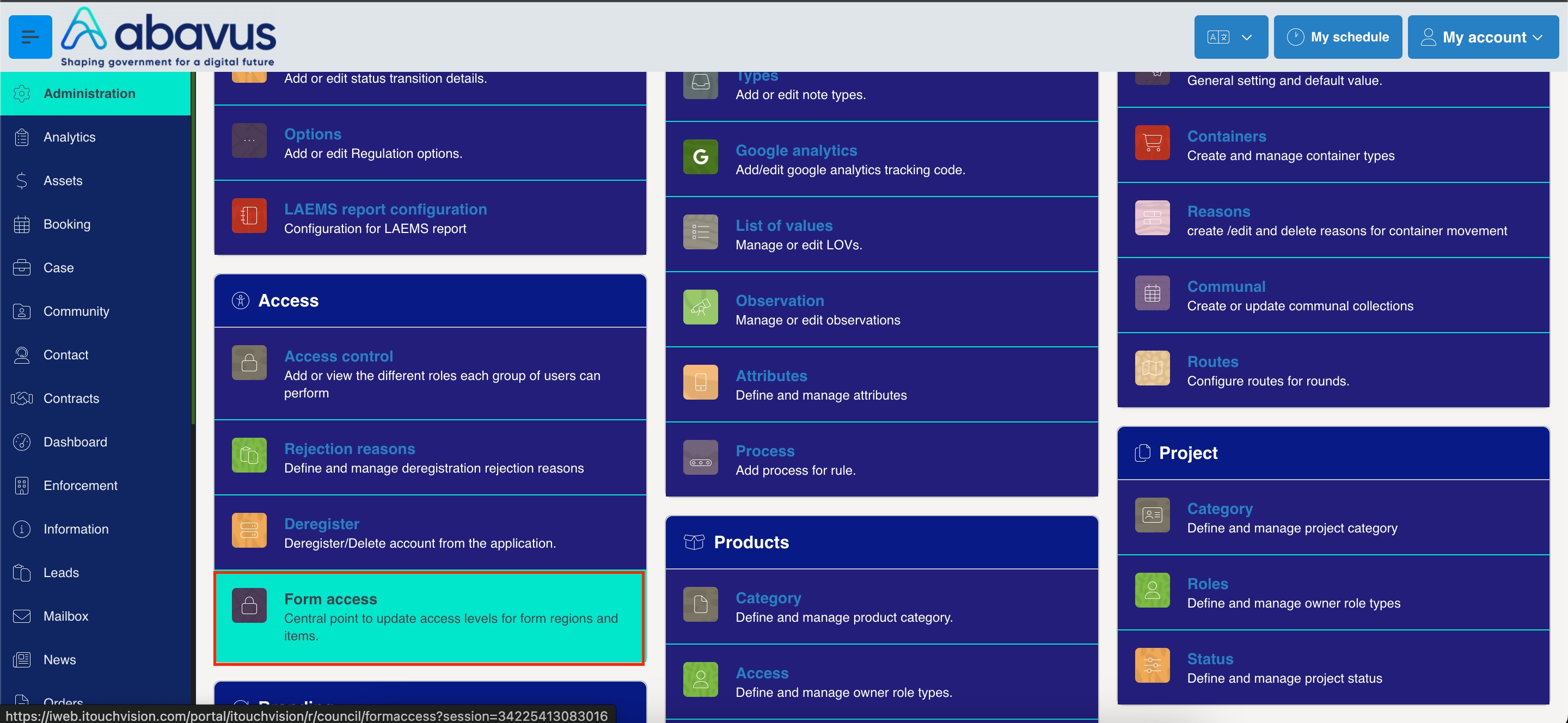The height and width of the screenshot is (723, 1568).
Task: Open the Roles link
Action: click(x=1208, y=584)
